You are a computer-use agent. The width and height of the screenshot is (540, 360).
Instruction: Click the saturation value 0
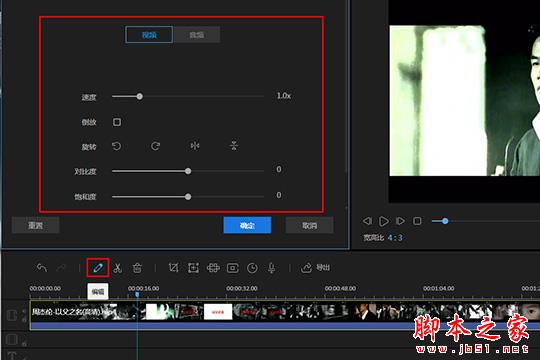pyautogui.click(x=279, y=195)
